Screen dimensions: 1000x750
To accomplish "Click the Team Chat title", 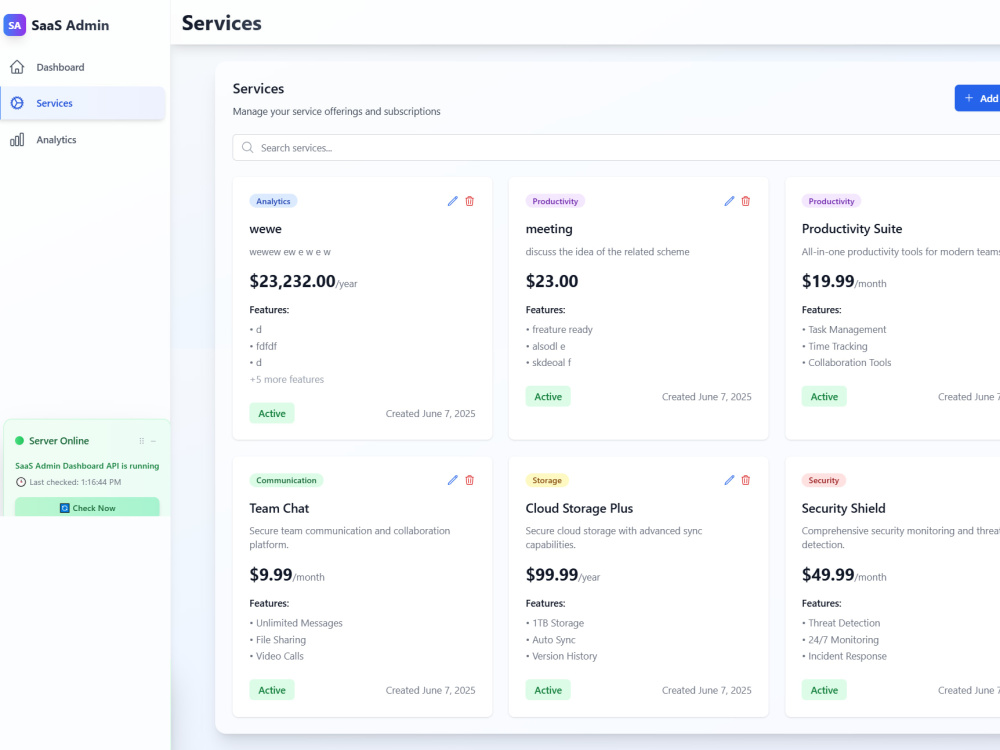I will click(279, 508).
